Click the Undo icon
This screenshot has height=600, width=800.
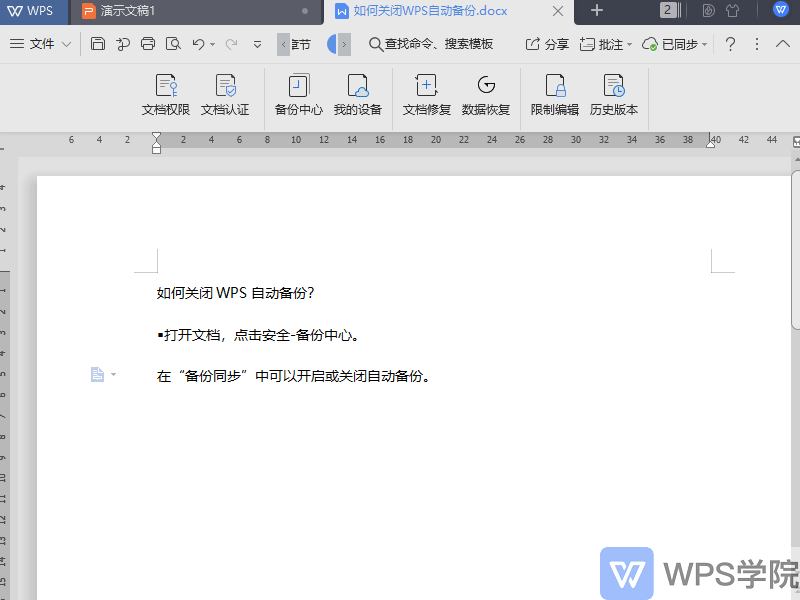point(196,44)
